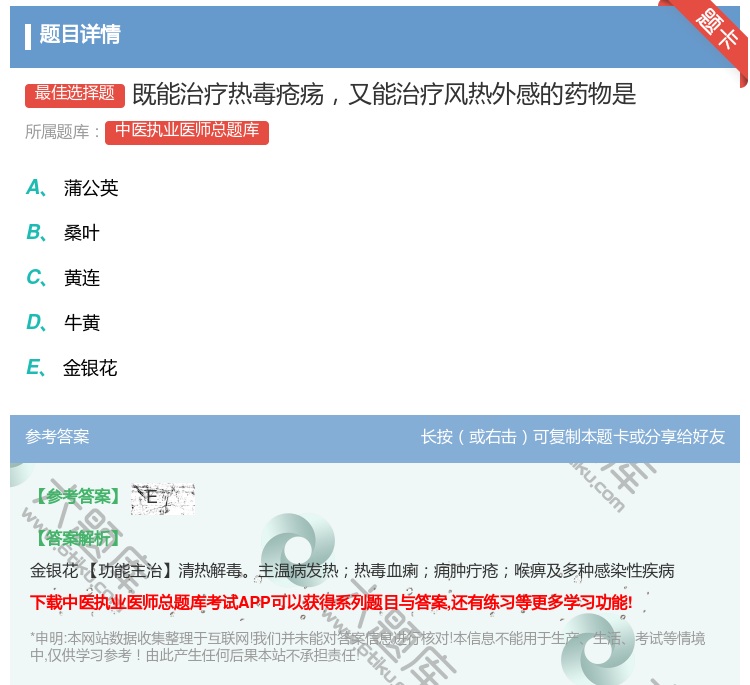Choose answer option C 黄连
Screen dimensions: 750x685
[x=63, y=278]
